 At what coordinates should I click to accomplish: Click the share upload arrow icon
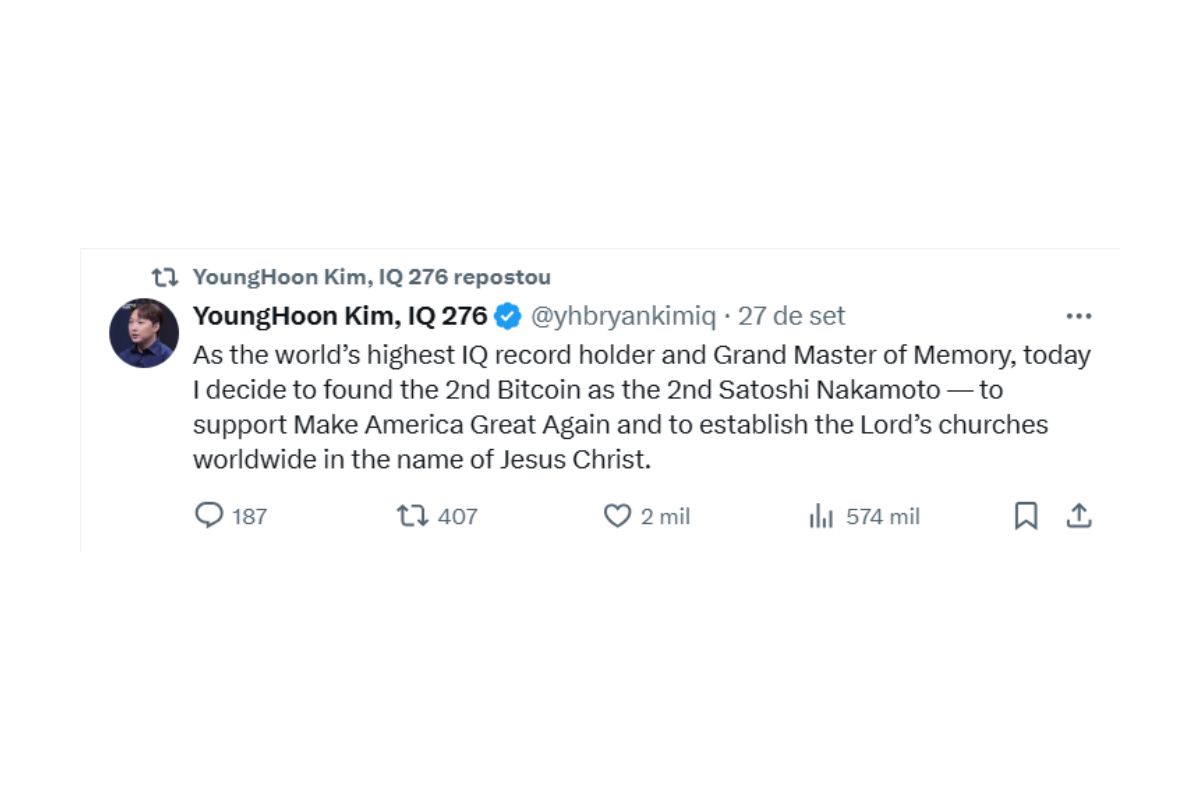(x=1078, y=516)
